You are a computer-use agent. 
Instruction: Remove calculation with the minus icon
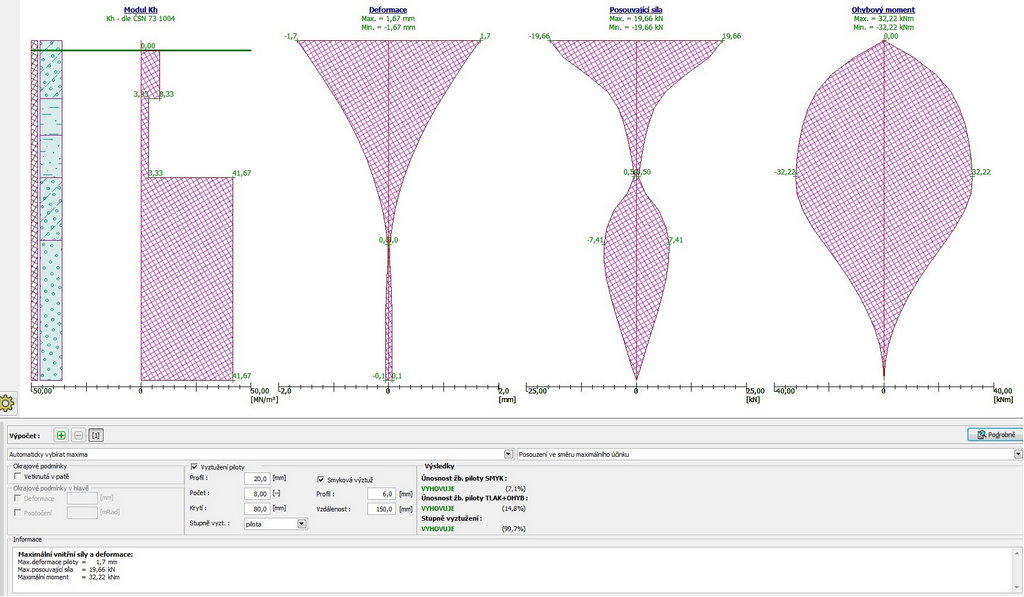click(79, 435)
